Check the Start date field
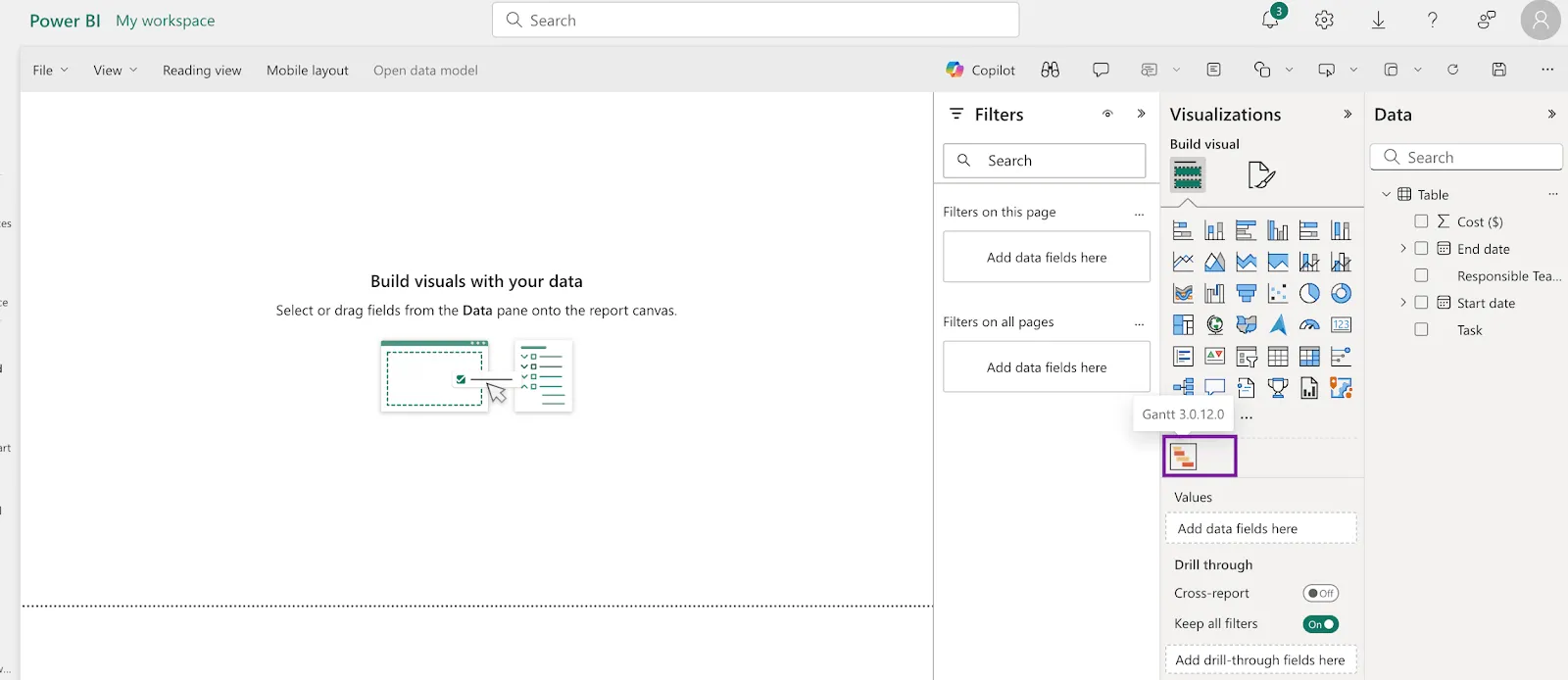Viewport: 1568px width, 680px height. pos(1421,303)
